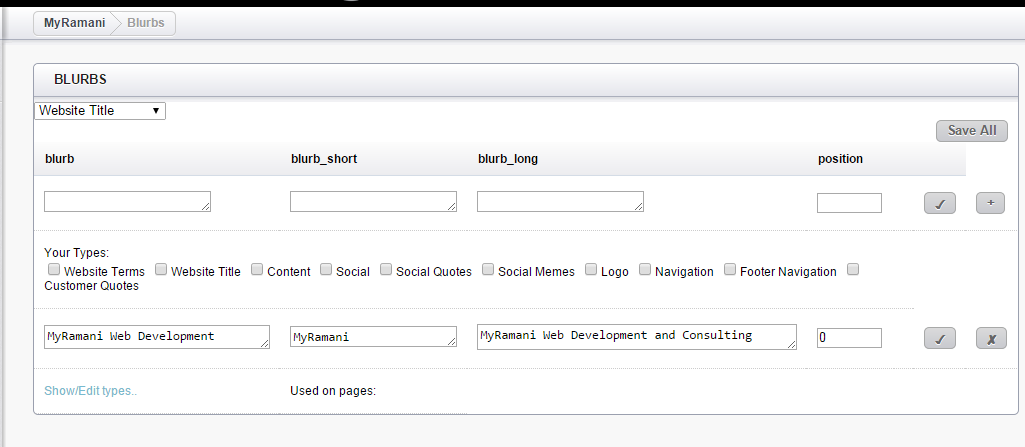The width and height of the screenshot is (1025, 447).
Task: Click the checkmark save icon in the new blurb row
Action: (940, 203)
